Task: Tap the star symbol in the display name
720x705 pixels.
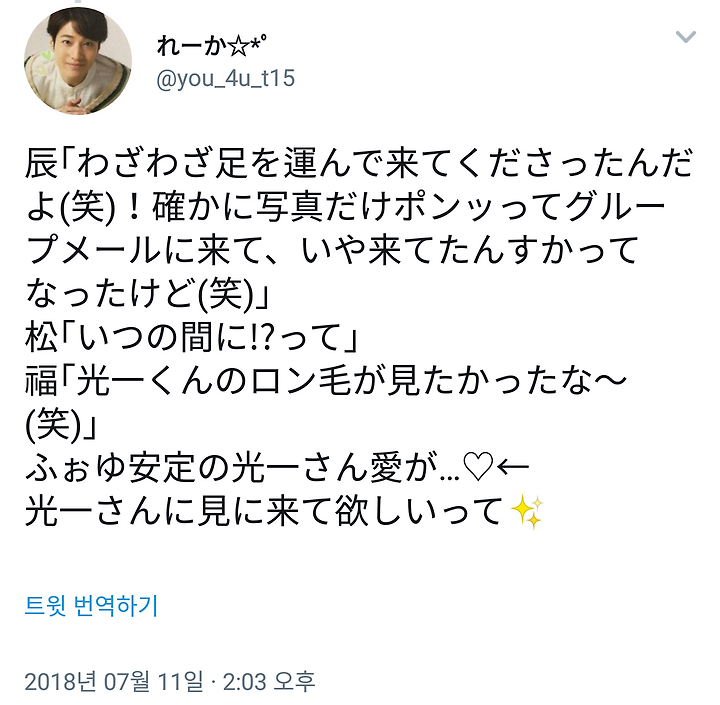Action: coord(238,46)
